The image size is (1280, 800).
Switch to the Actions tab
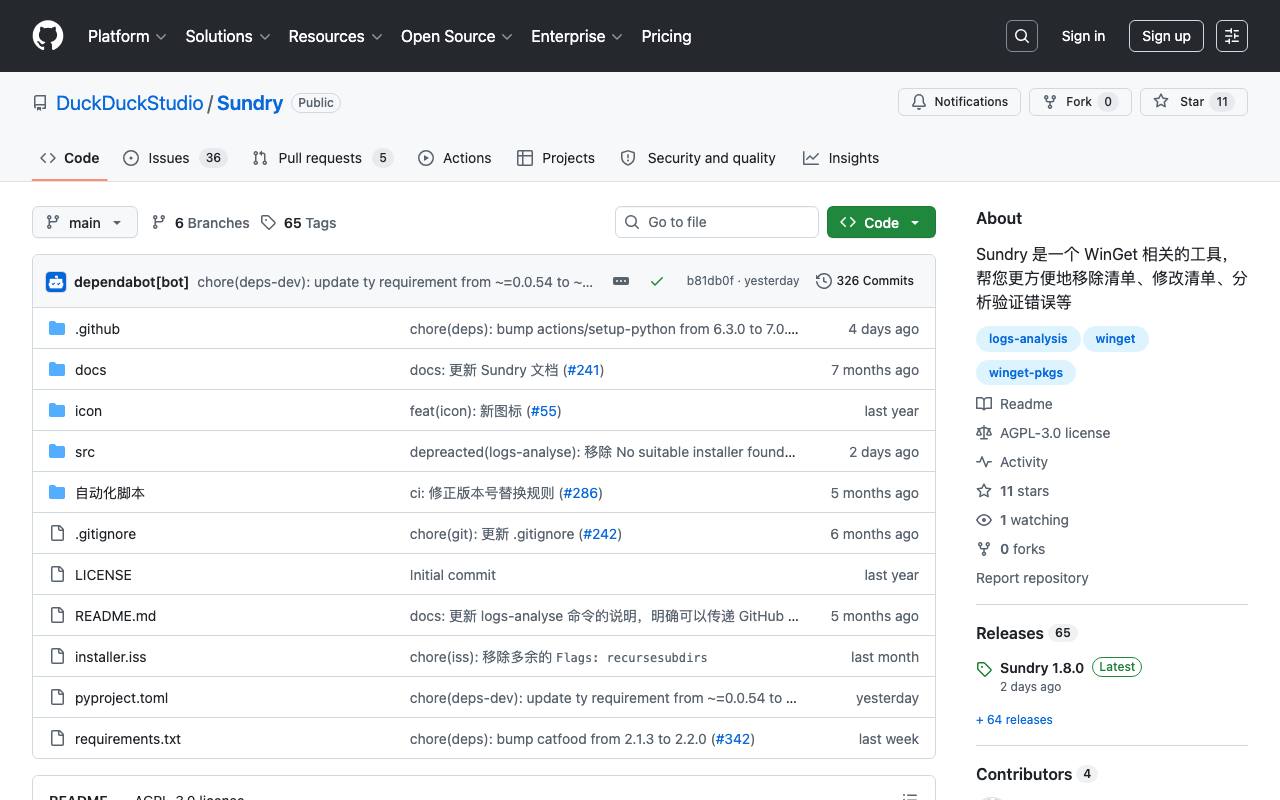[455, 158]
